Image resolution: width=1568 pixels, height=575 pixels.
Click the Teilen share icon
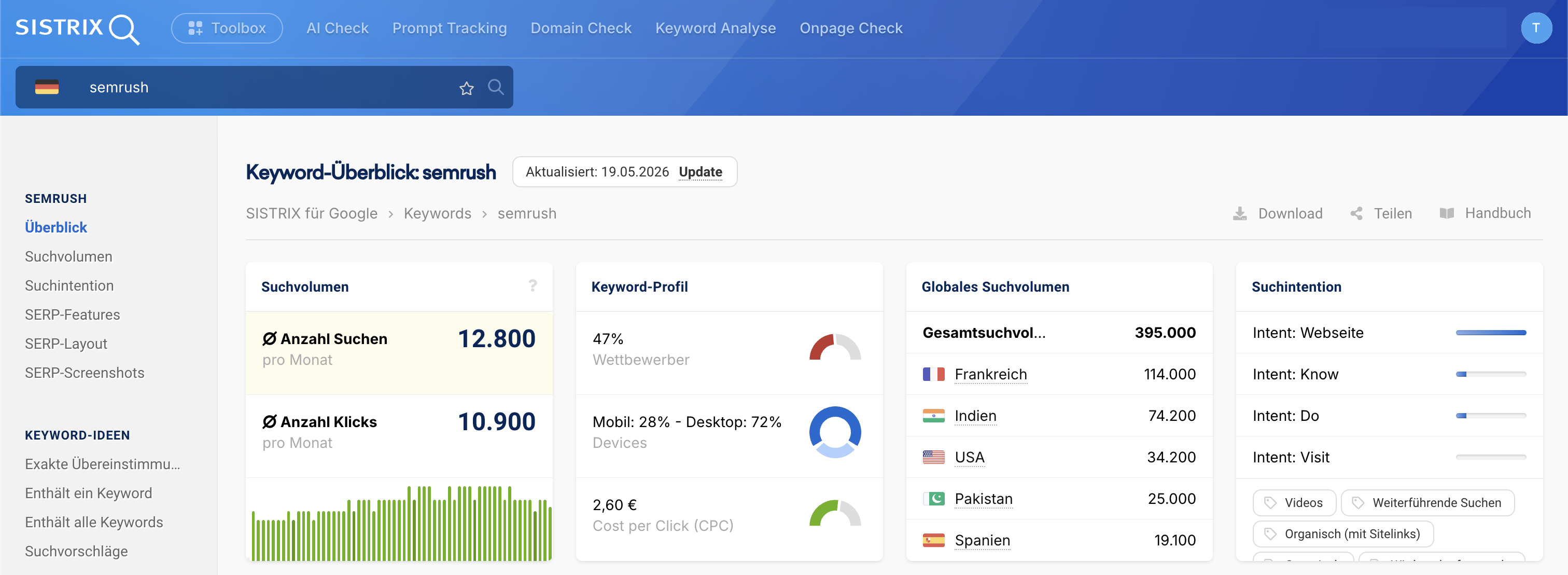click(x=1356, y=213)
